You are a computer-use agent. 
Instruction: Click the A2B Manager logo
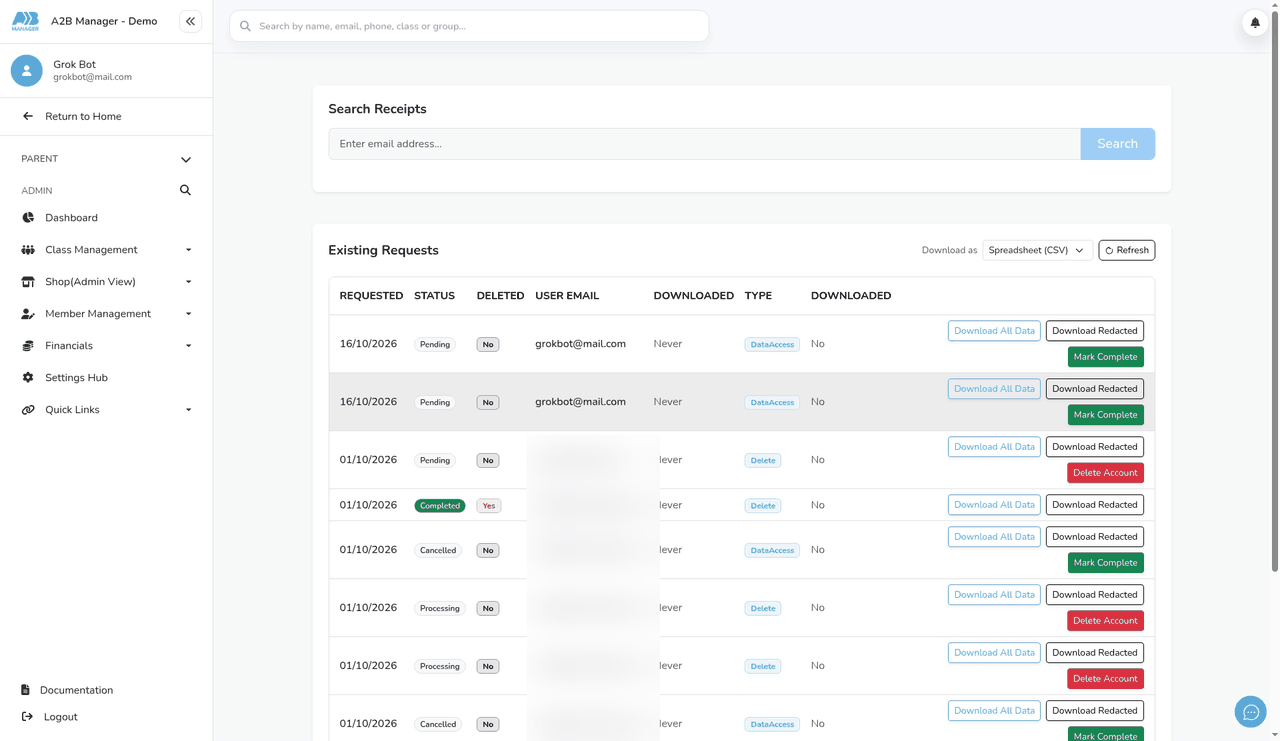point(25,21)
